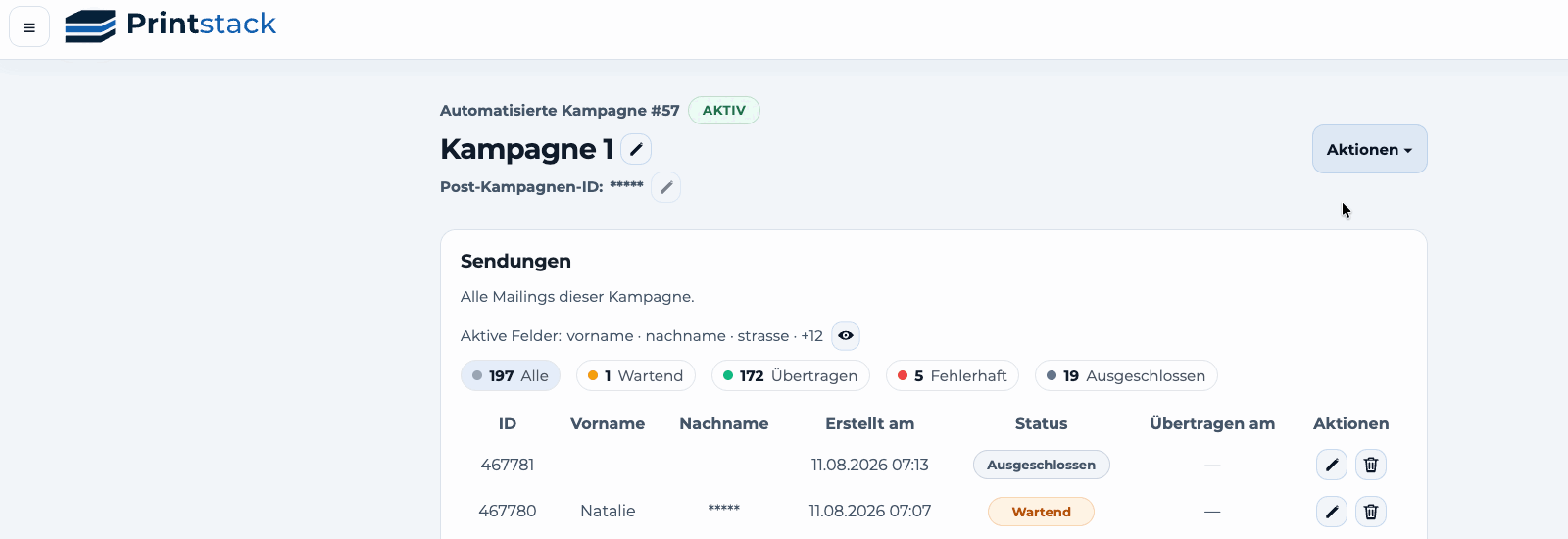Filter by 19 Ausgeschlossen
1568x539 pixels.
[1126, 375]
